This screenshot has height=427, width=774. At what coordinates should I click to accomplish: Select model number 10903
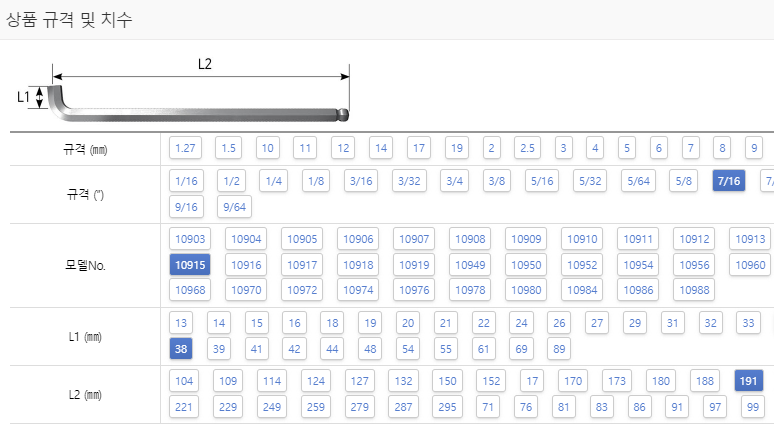pos(190,239)
